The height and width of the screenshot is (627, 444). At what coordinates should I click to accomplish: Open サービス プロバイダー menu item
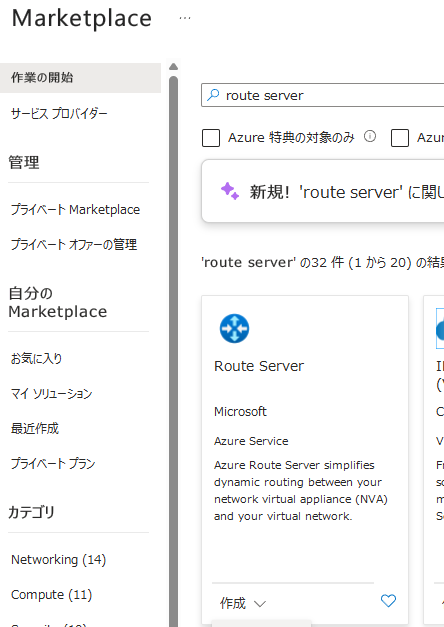[59, 114]
